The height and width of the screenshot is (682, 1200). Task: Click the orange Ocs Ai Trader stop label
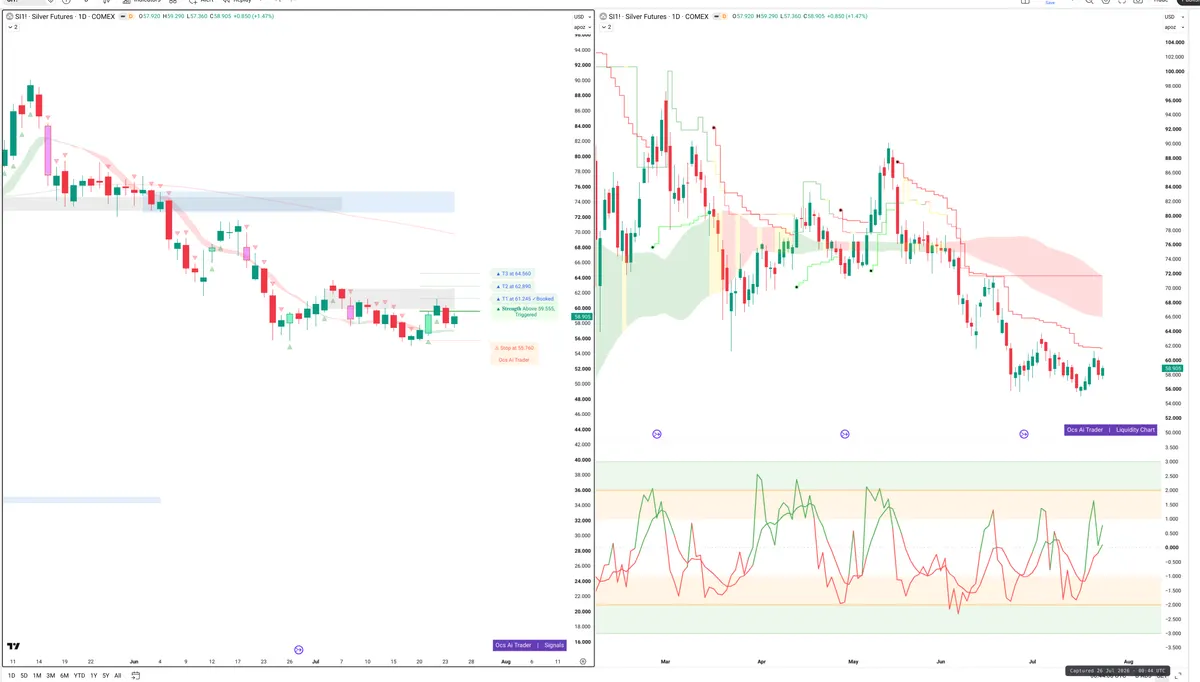[514, 359]
